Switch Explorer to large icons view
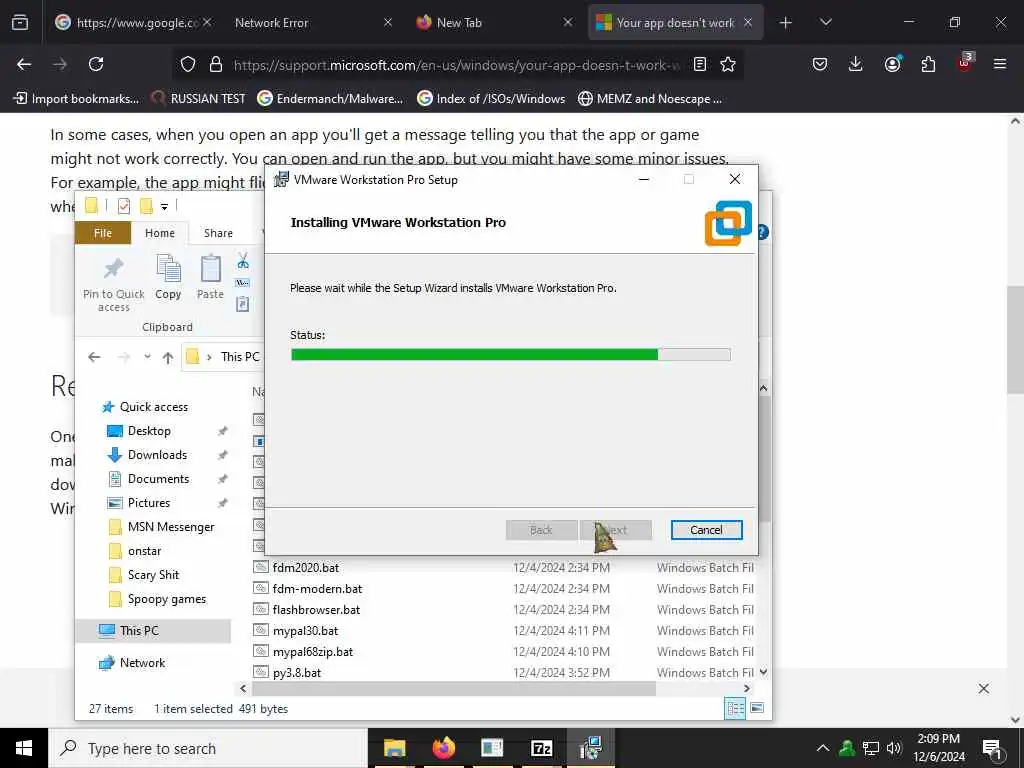1024x768 pixels. (757, 708)
